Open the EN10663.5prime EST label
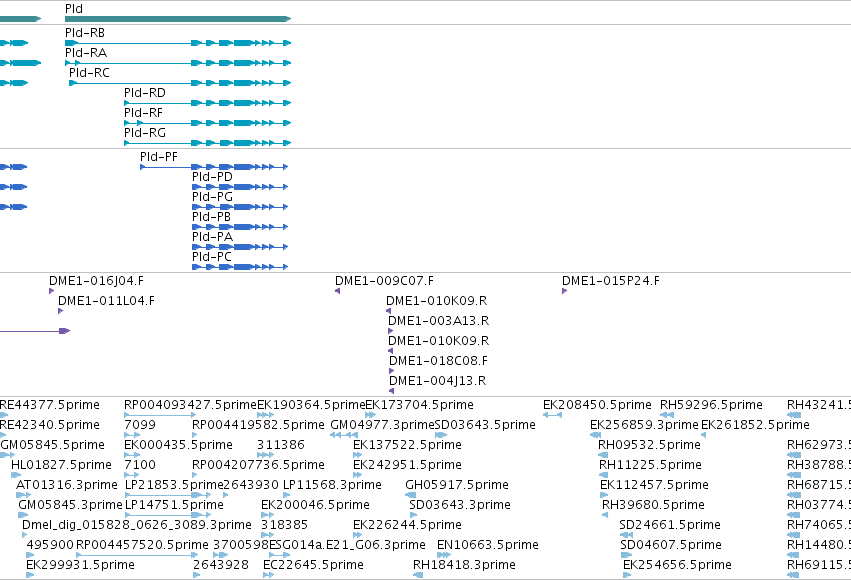 tap(488, 545)
